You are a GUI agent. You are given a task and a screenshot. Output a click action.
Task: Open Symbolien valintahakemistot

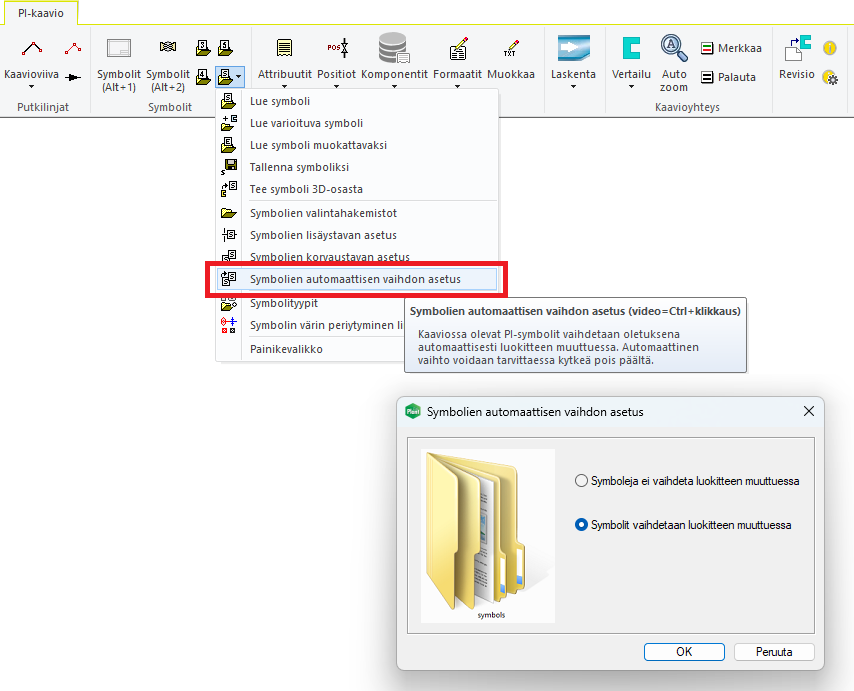click(x=357, y=213)
